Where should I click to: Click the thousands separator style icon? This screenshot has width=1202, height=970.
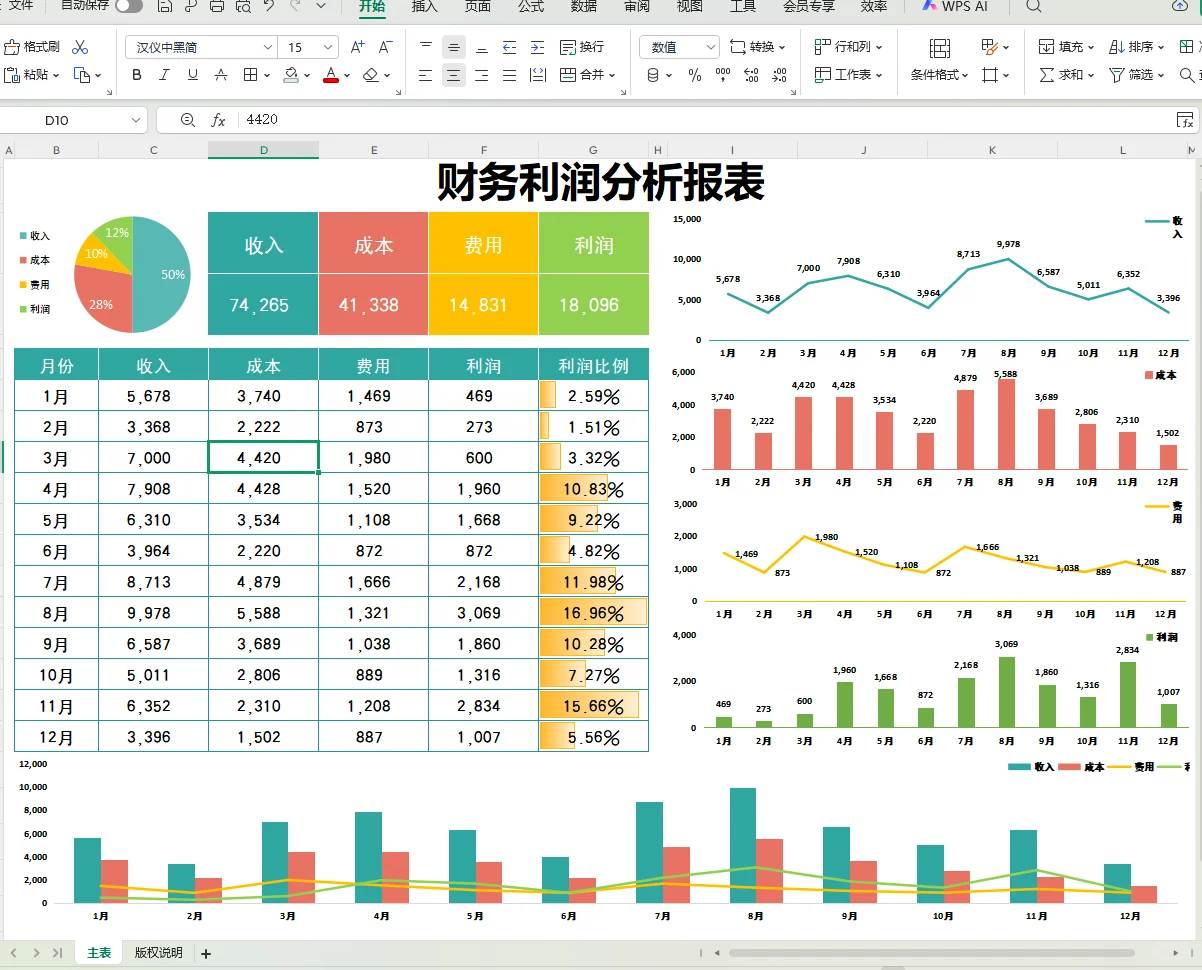point(723,75)
